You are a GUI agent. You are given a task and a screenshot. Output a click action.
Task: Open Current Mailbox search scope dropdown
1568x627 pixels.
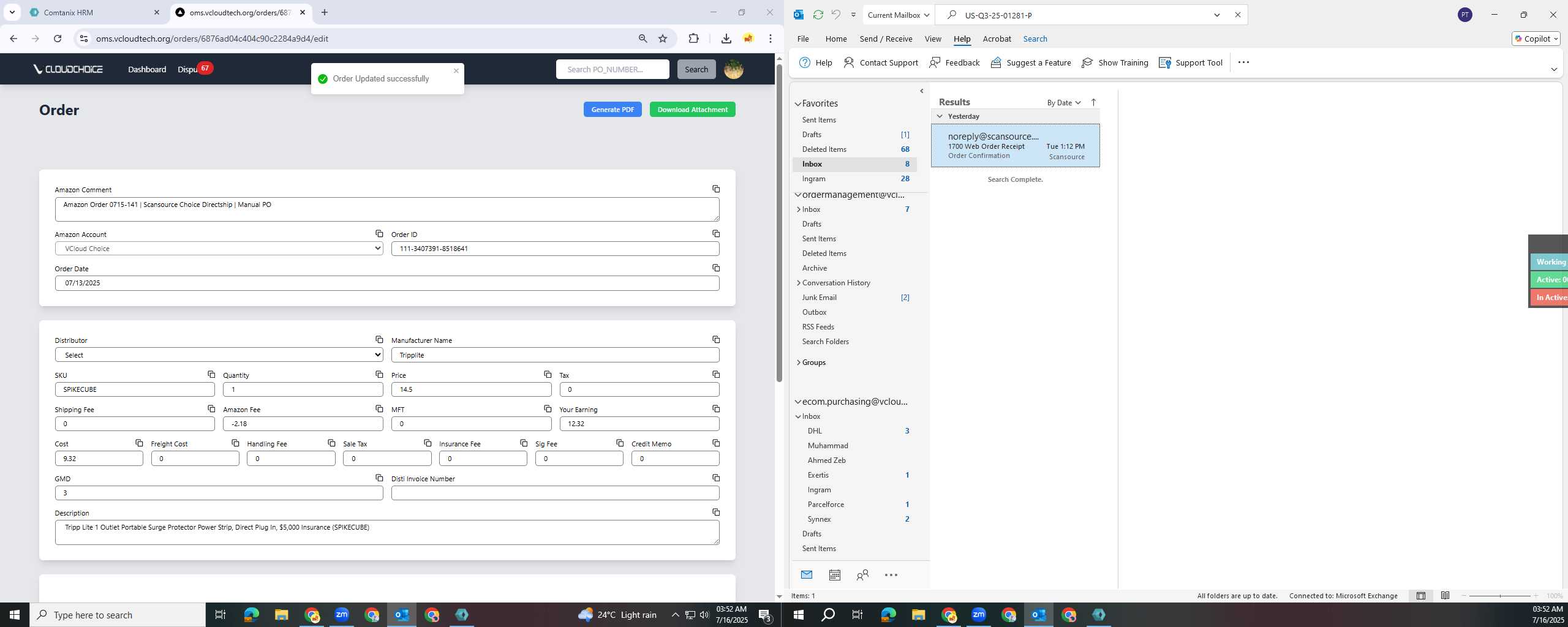click(898, 15)
